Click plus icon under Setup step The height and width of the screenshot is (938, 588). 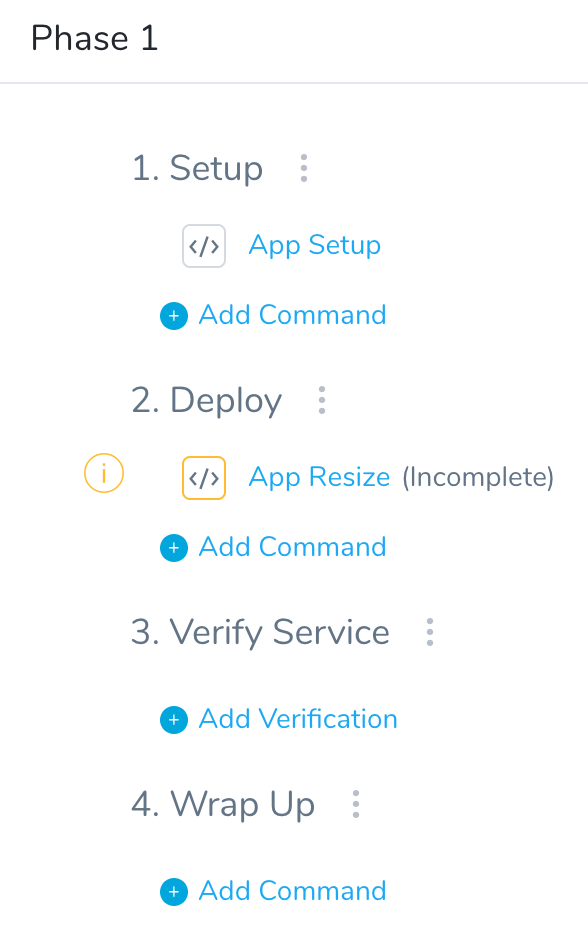(x=174, y=316)
